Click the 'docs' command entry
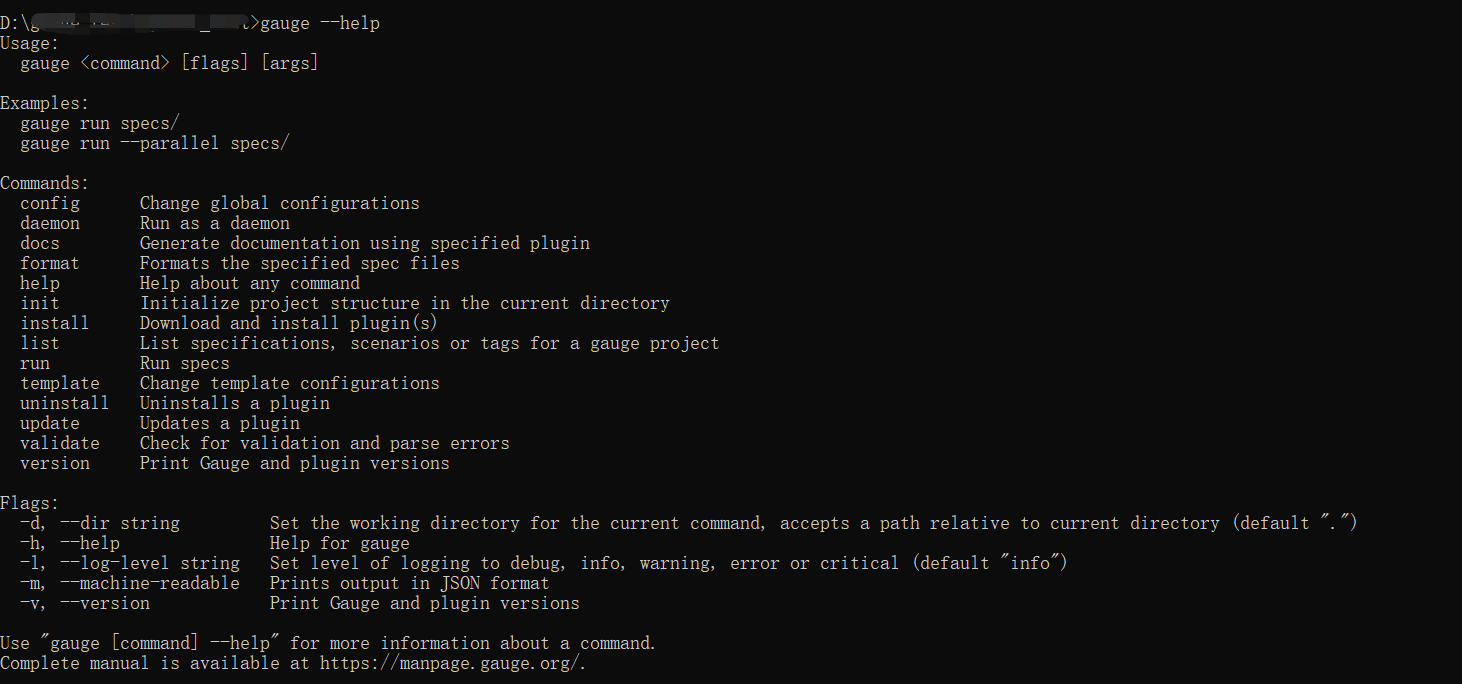 tap(40, 243)
